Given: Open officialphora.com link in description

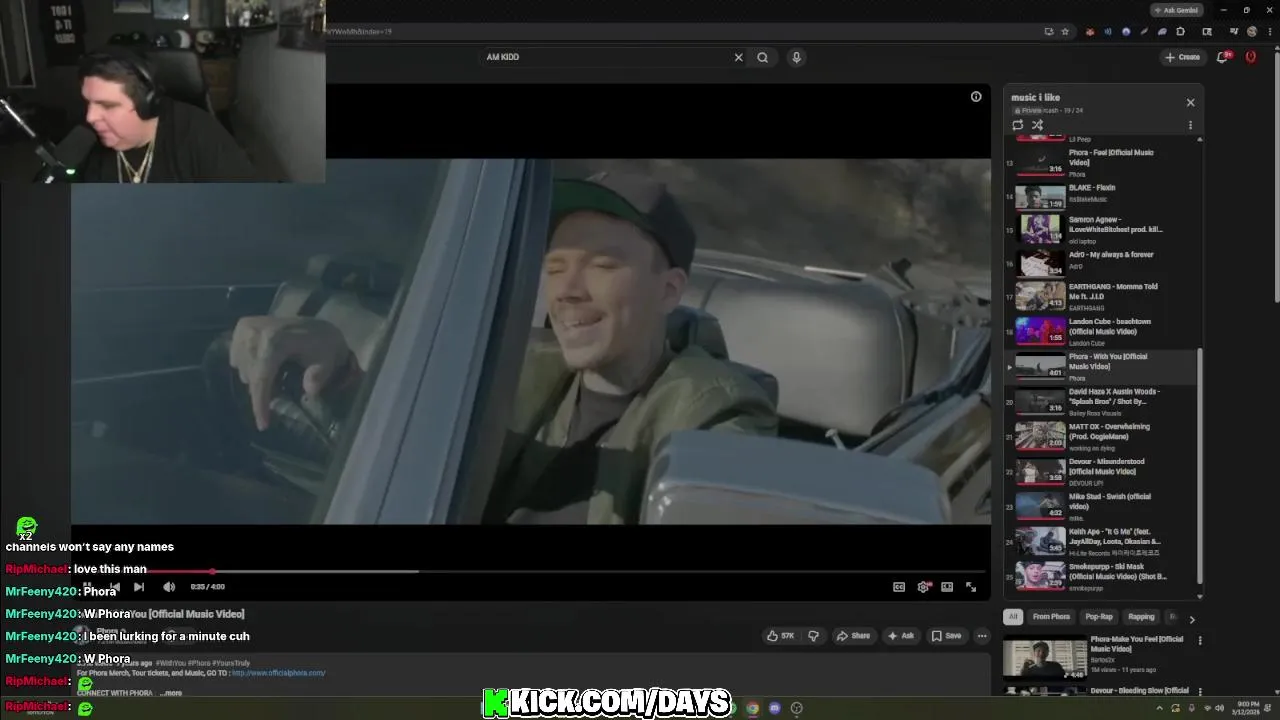Looking at the screenshot, I should click(x=278, y=673).
